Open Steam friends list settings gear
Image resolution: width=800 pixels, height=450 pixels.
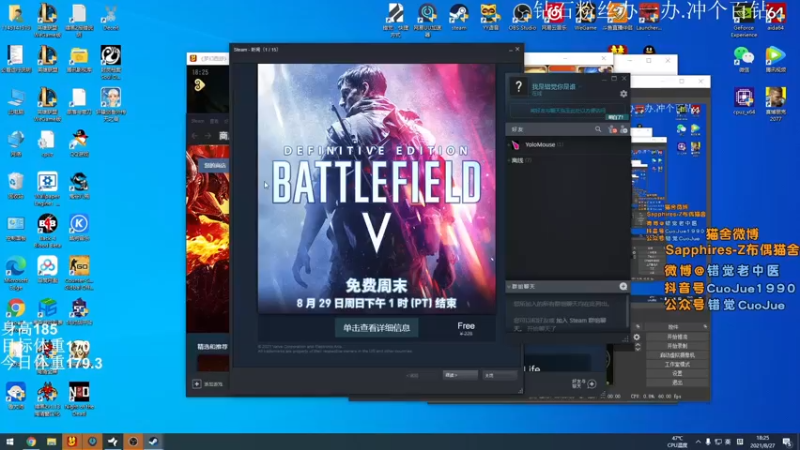tap(623, 94)
